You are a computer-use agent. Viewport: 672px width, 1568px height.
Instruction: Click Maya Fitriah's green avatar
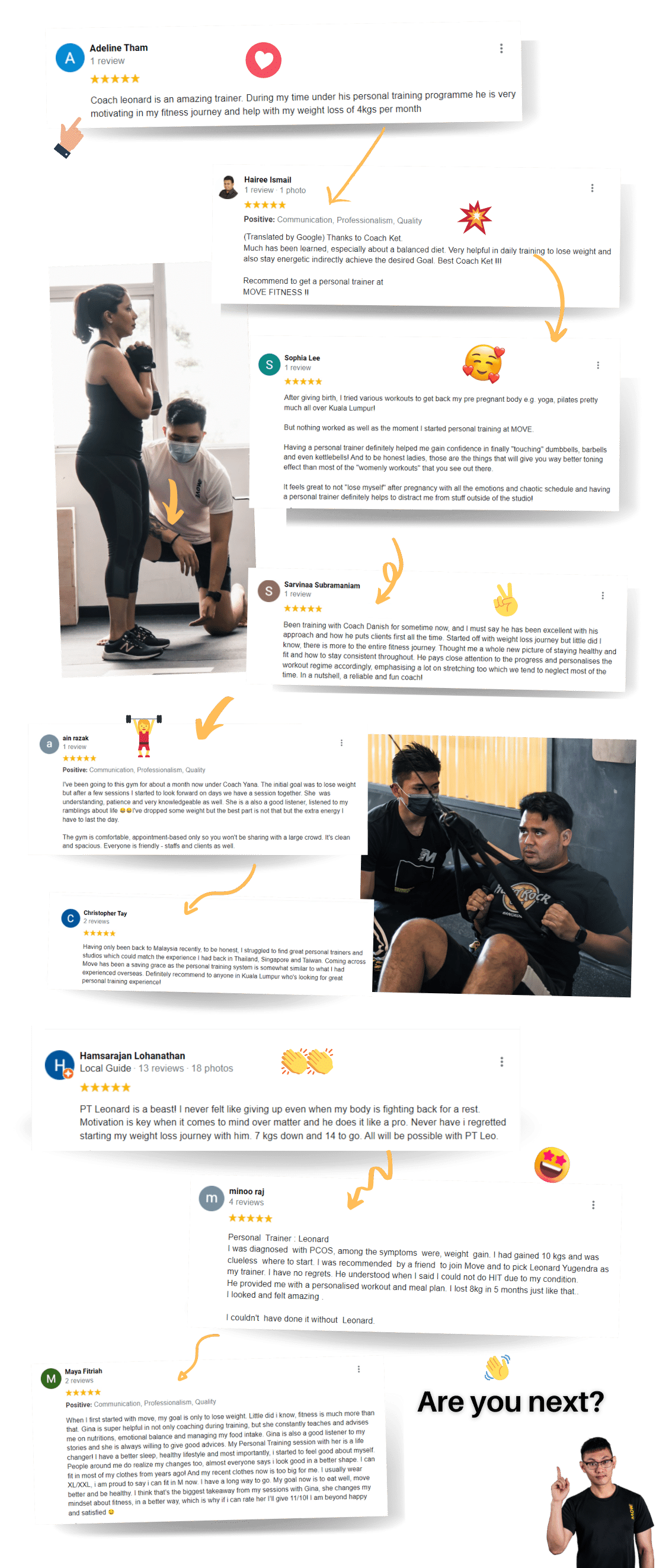tap(50, 1378)
